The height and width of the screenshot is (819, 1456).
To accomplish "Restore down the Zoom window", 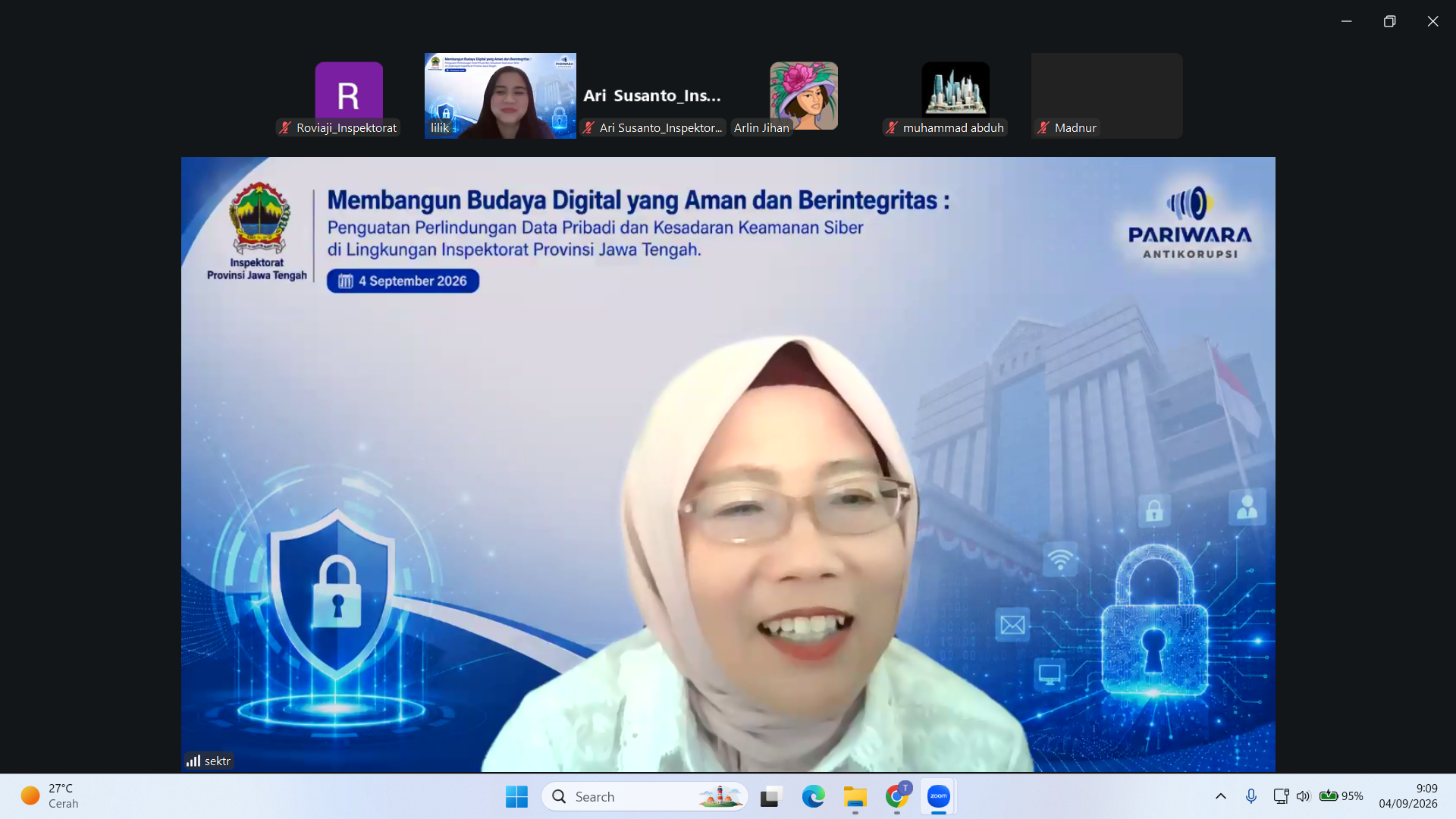I will (1389, 21).
